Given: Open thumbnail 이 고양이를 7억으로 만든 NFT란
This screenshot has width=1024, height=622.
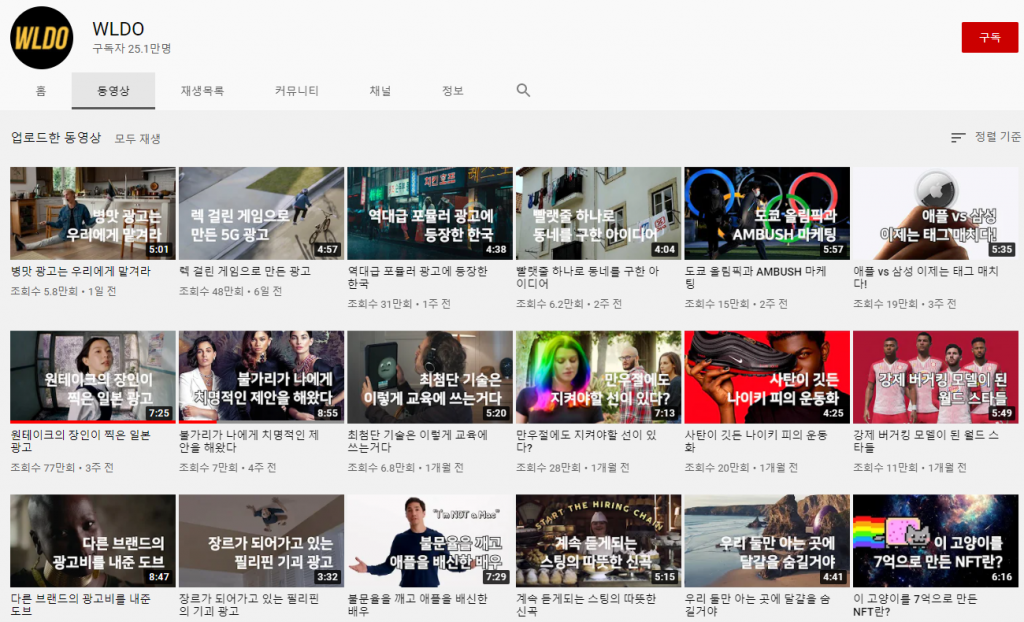Looking at the screenshot, I should 936,540.
